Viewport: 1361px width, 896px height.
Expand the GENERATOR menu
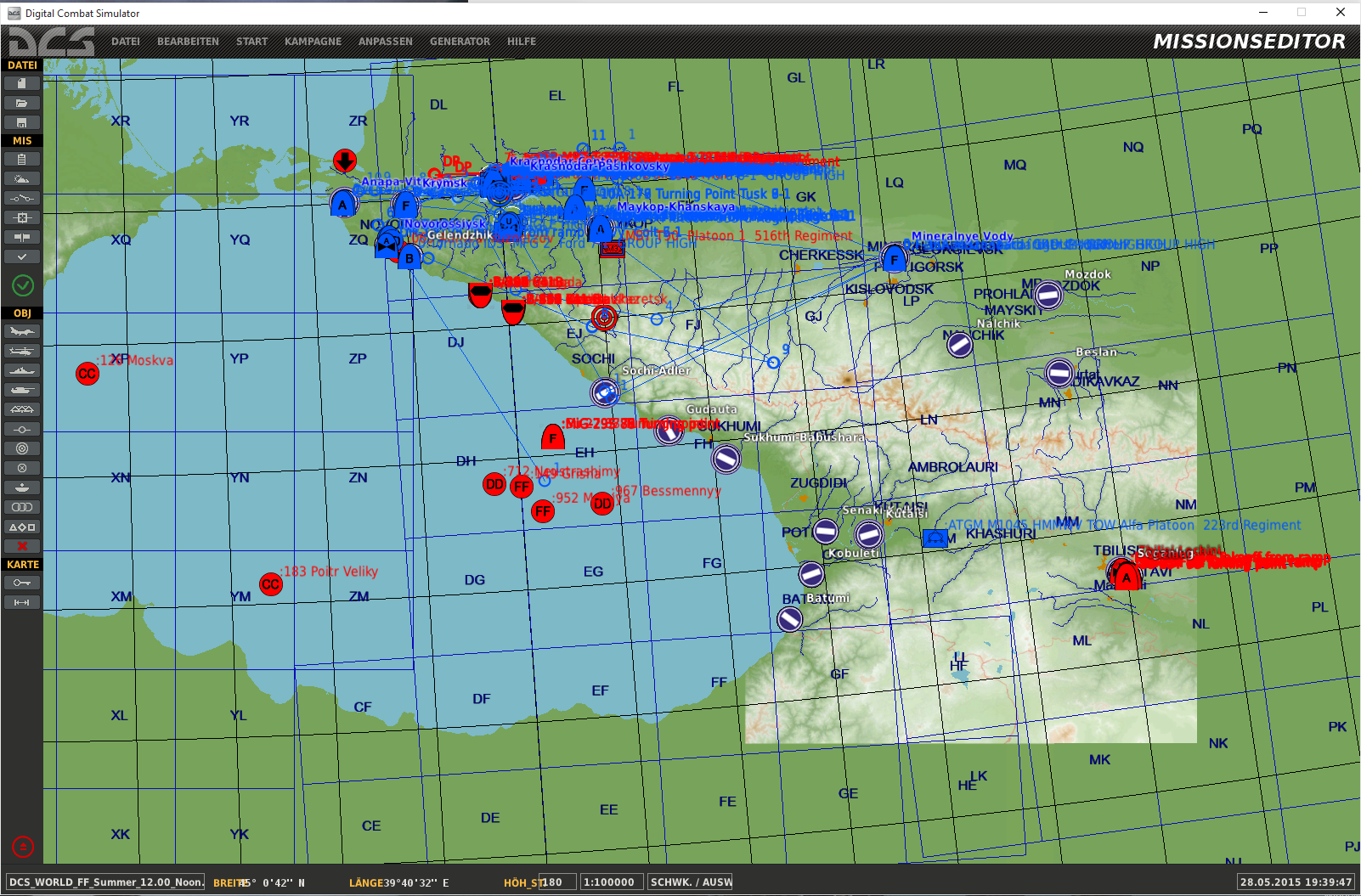coord(460,42)
